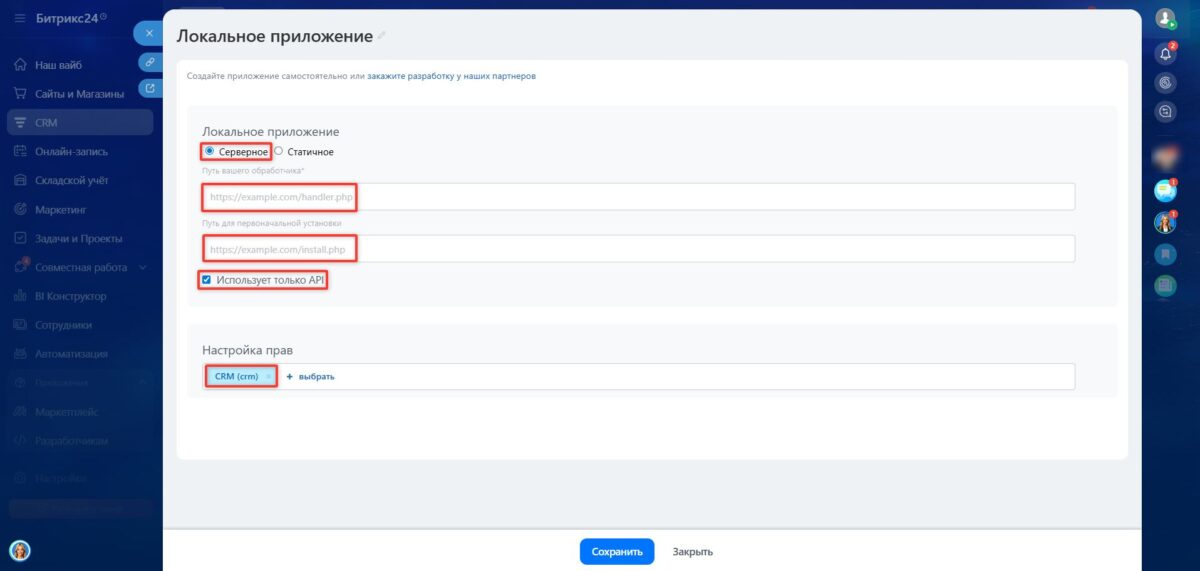This screenshot has height=571, width=1200.
Task: Select the Статичное radio button
Action: (279, 151)
